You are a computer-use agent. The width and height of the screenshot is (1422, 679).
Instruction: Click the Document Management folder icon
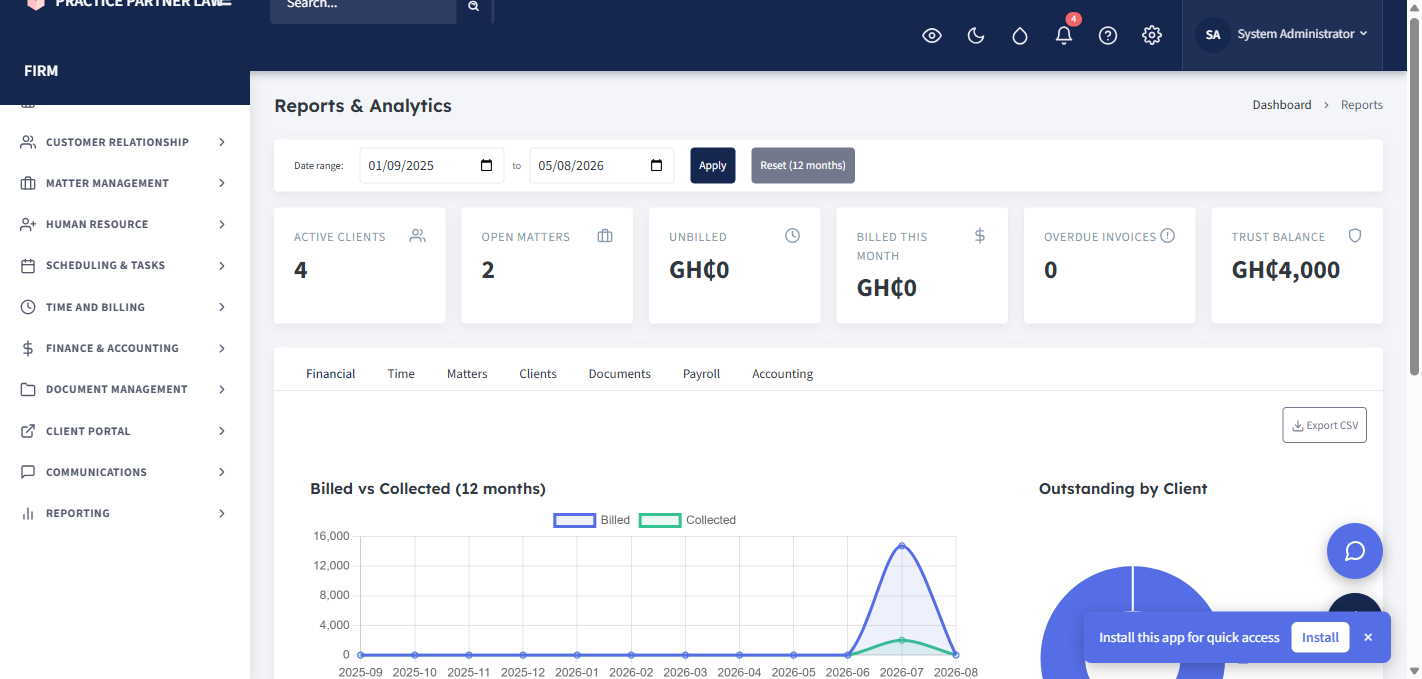[x=28, y=389]
